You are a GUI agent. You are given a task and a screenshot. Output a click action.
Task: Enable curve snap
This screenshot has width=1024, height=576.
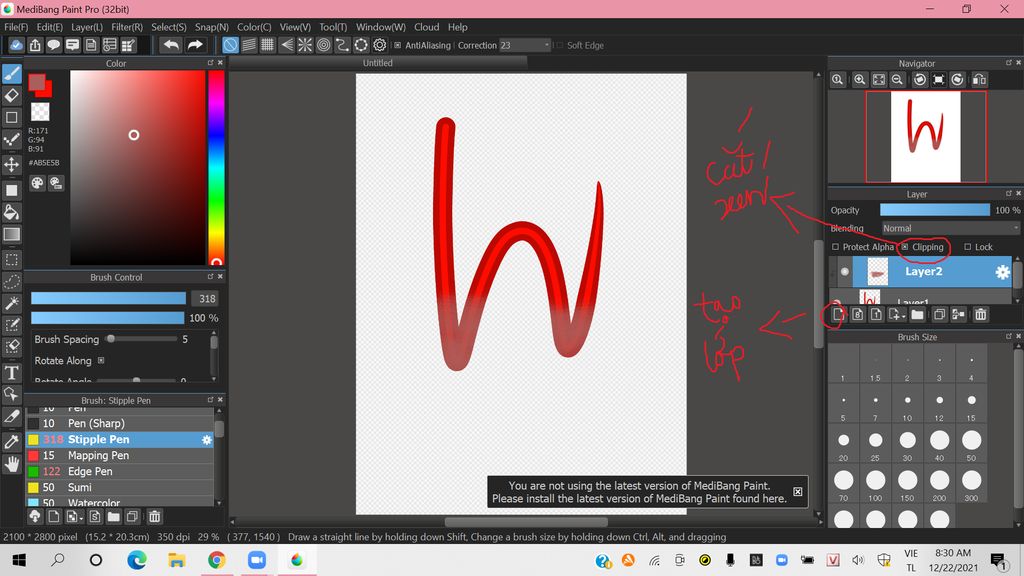pos(342,45)
